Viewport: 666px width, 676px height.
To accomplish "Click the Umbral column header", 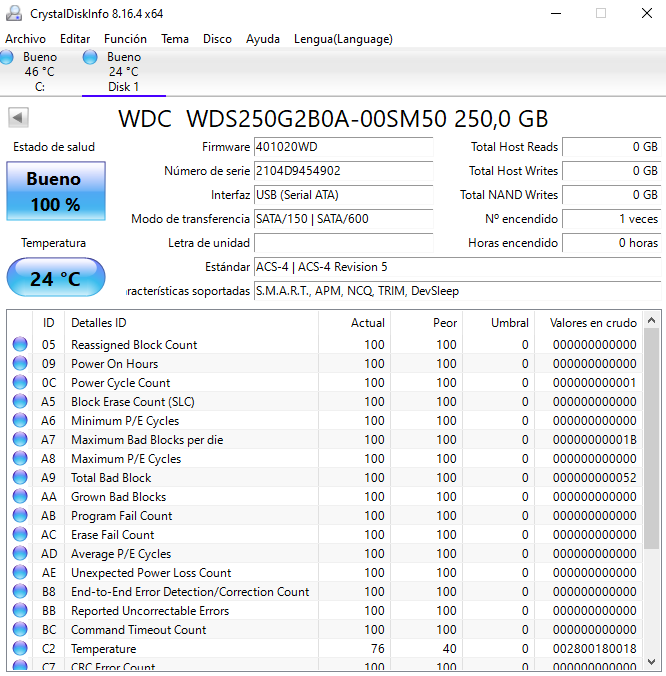I will tap(499, 323).
